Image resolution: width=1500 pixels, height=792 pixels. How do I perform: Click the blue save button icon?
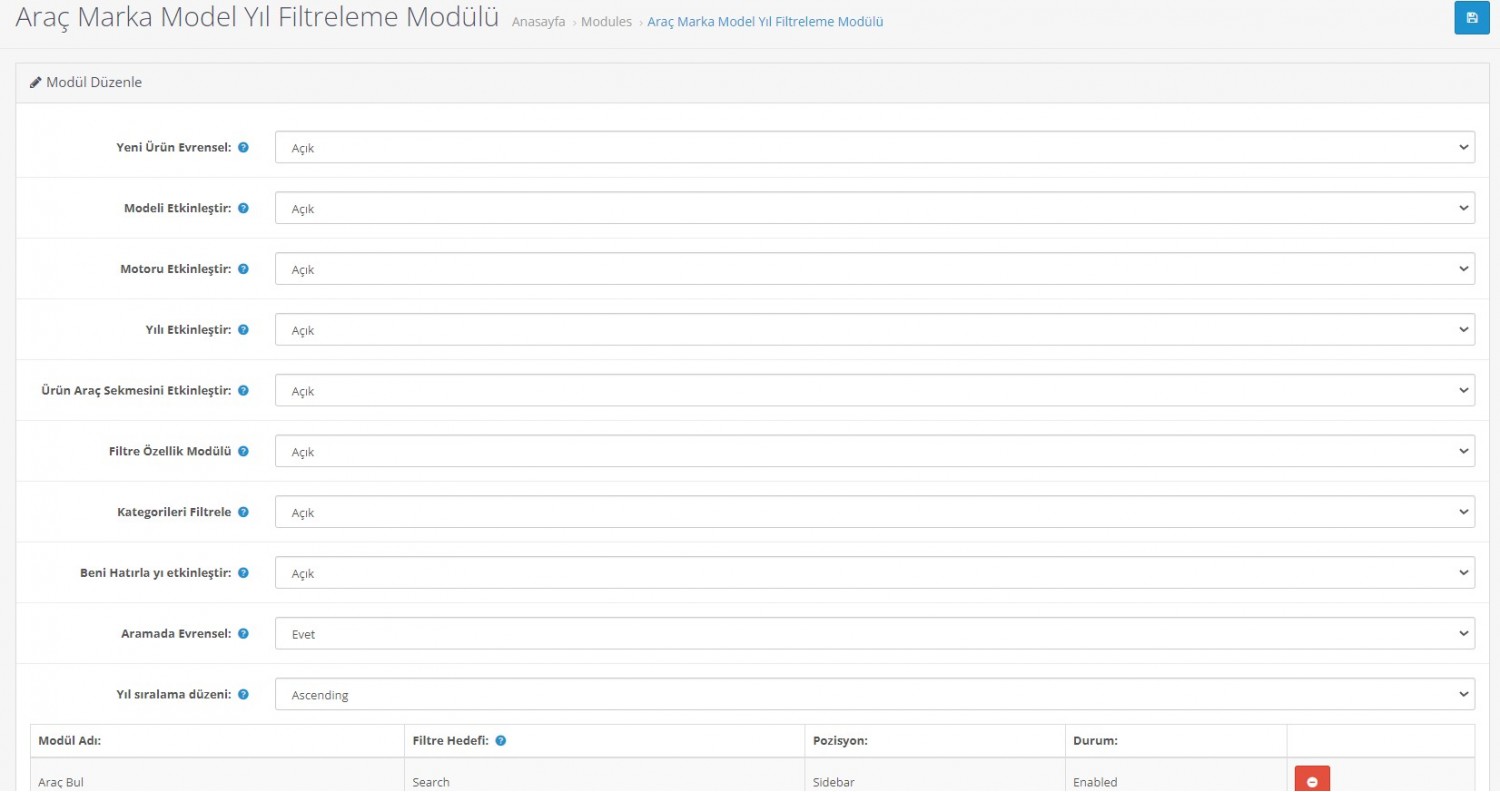[x=1471, y=18]
